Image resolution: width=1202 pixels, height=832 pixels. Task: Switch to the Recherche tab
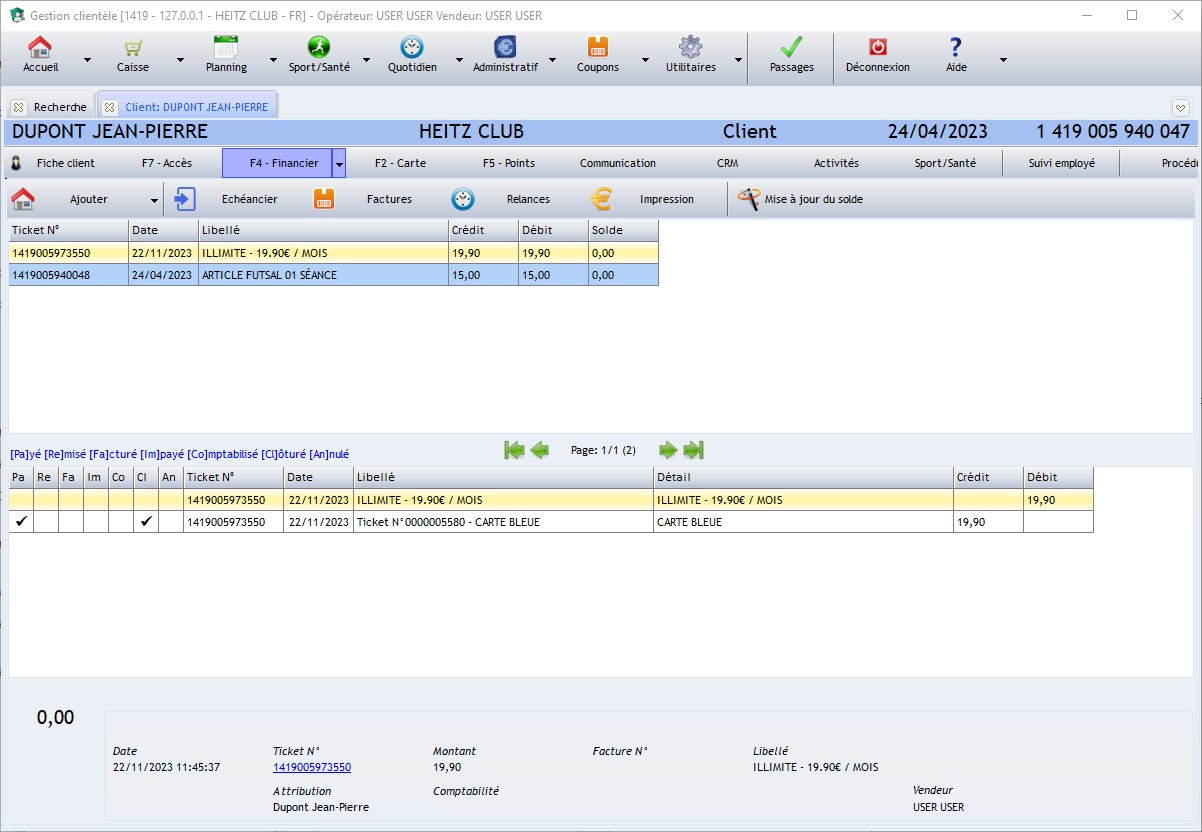(x=59, y=107)
